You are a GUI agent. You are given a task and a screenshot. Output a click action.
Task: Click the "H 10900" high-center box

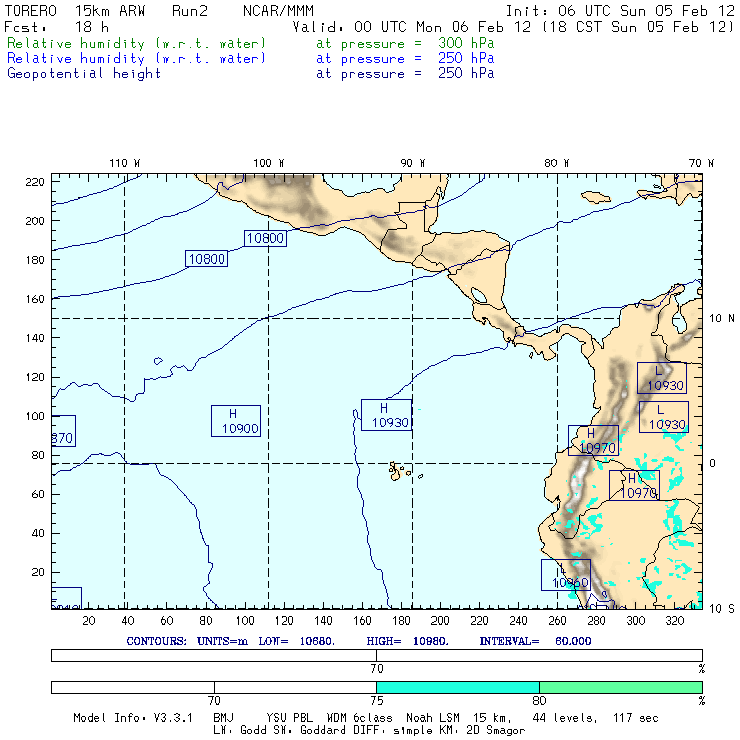[235, 421]
